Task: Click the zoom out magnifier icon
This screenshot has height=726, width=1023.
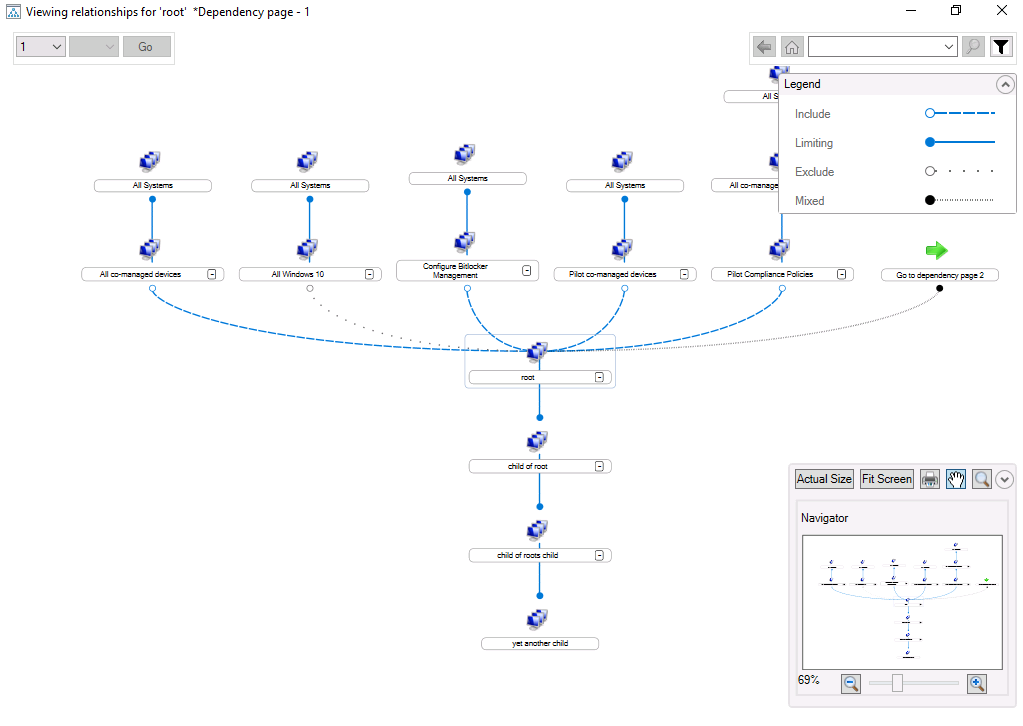Action: [x=851, y=684]
